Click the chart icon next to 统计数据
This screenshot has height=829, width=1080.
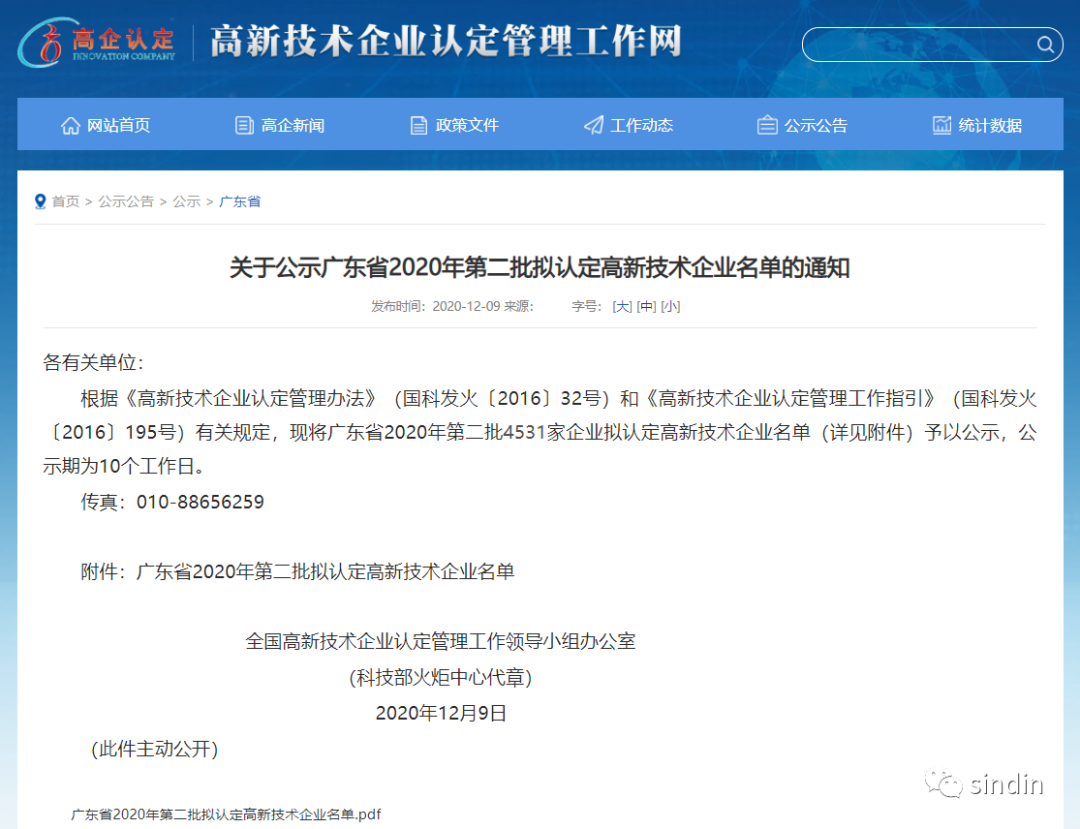941,124
